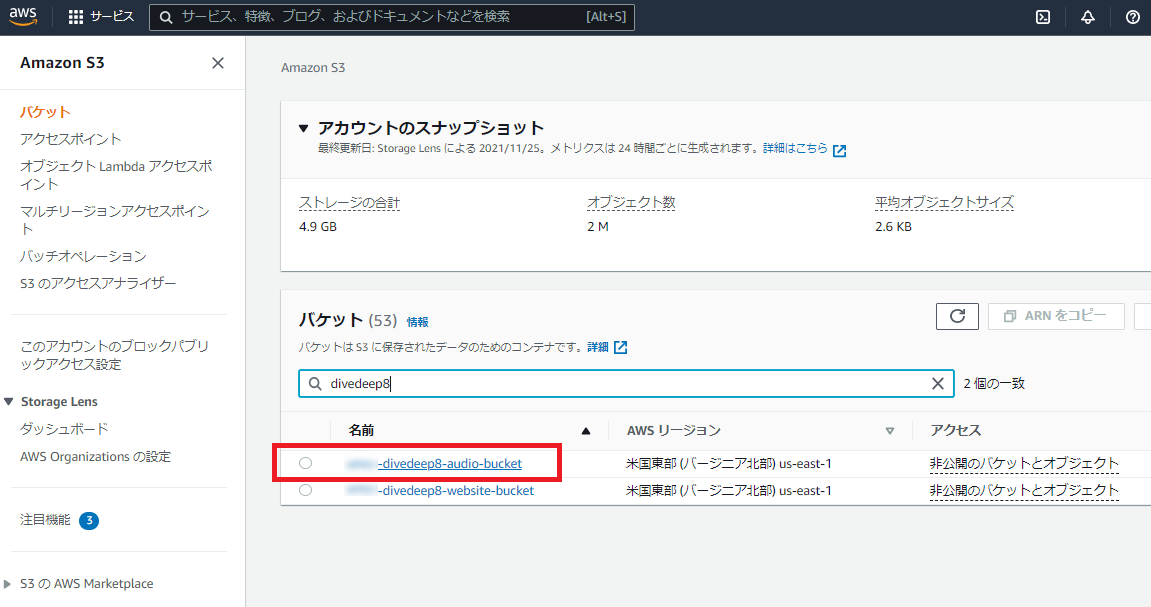
Task: Navigate to バッチオペレーション
Action: coord(83,256)
